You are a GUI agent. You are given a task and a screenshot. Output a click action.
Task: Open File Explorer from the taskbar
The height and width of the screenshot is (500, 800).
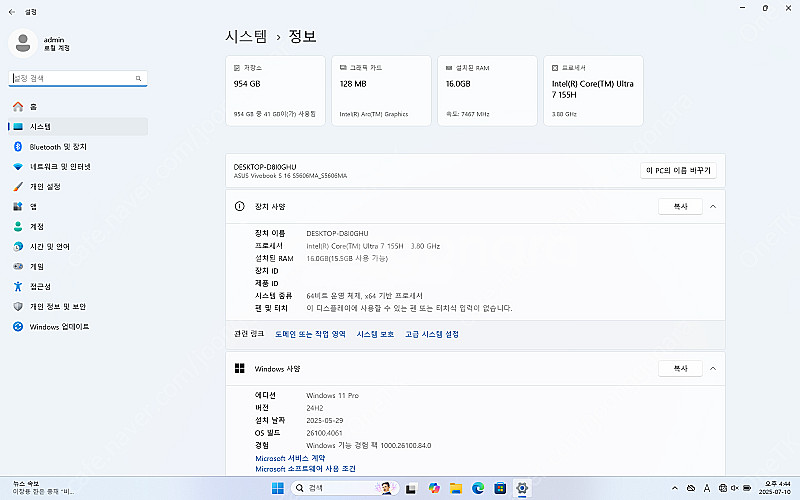(456, 488)
